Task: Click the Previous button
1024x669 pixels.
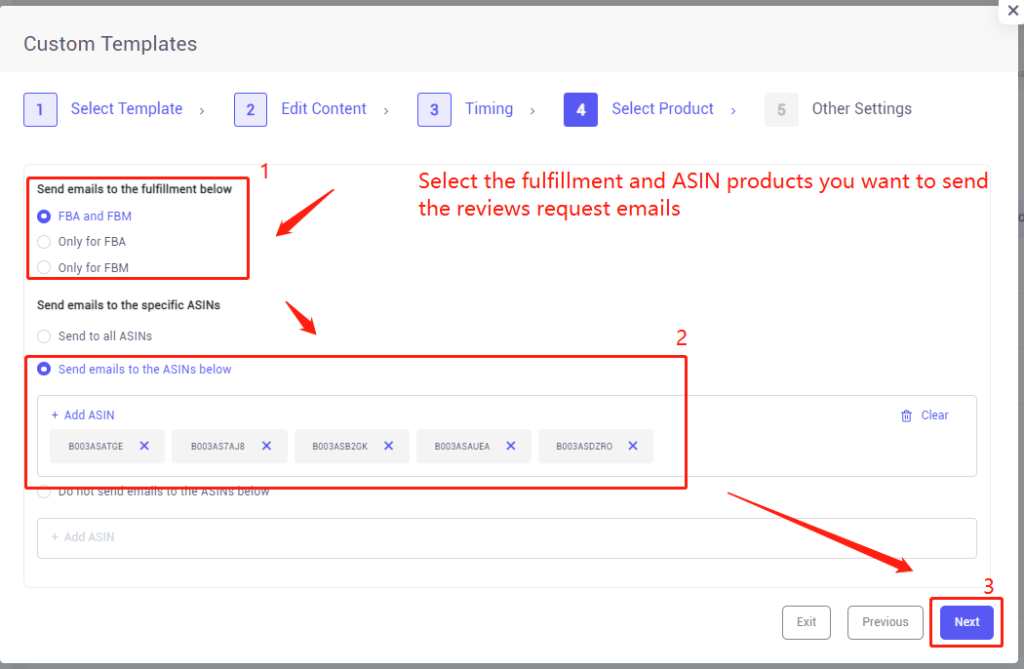Action: (x=885, y=622)
